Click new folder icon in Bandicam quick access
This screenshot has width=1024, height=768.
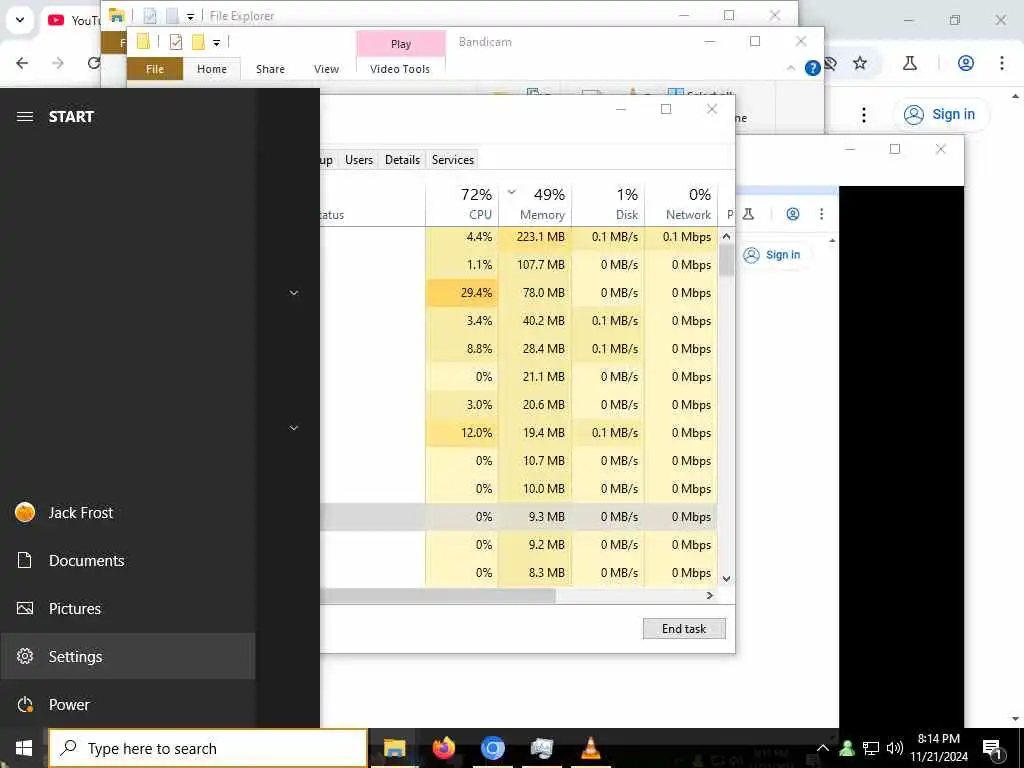click(x=198, y=42)
